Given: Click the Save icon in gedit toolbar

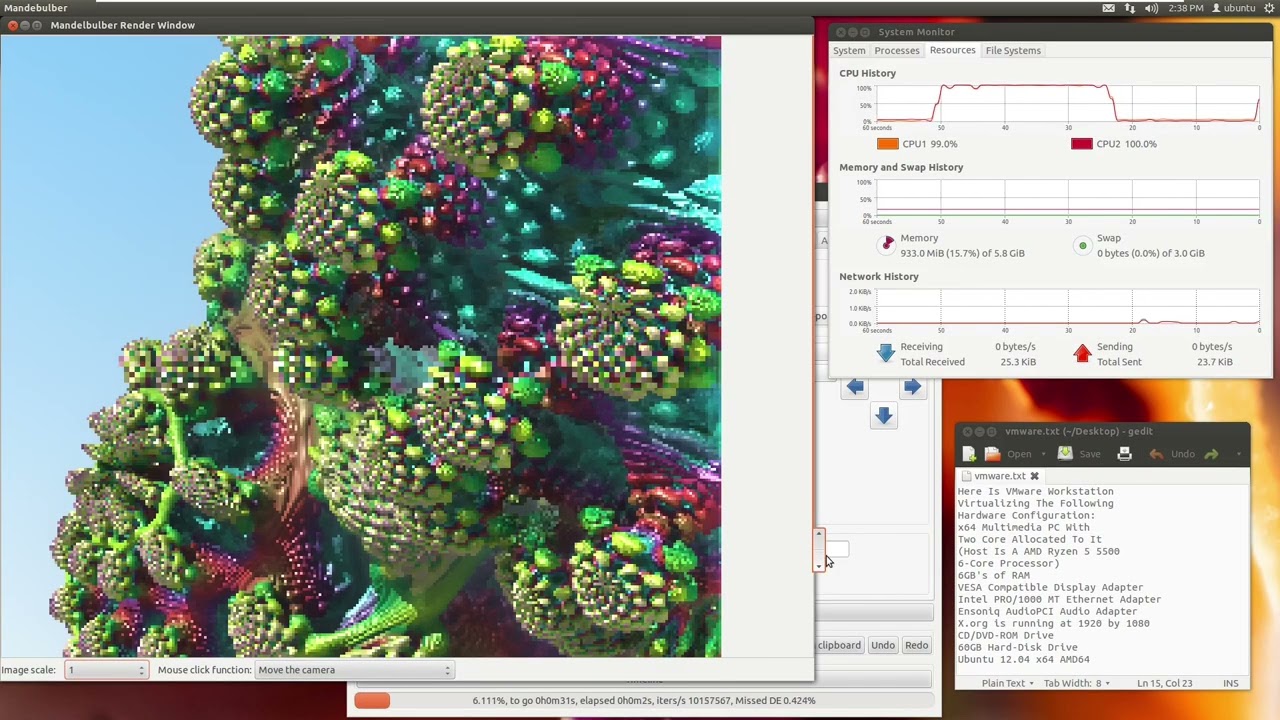Looking at the screenshot, I should (1065, 454).
